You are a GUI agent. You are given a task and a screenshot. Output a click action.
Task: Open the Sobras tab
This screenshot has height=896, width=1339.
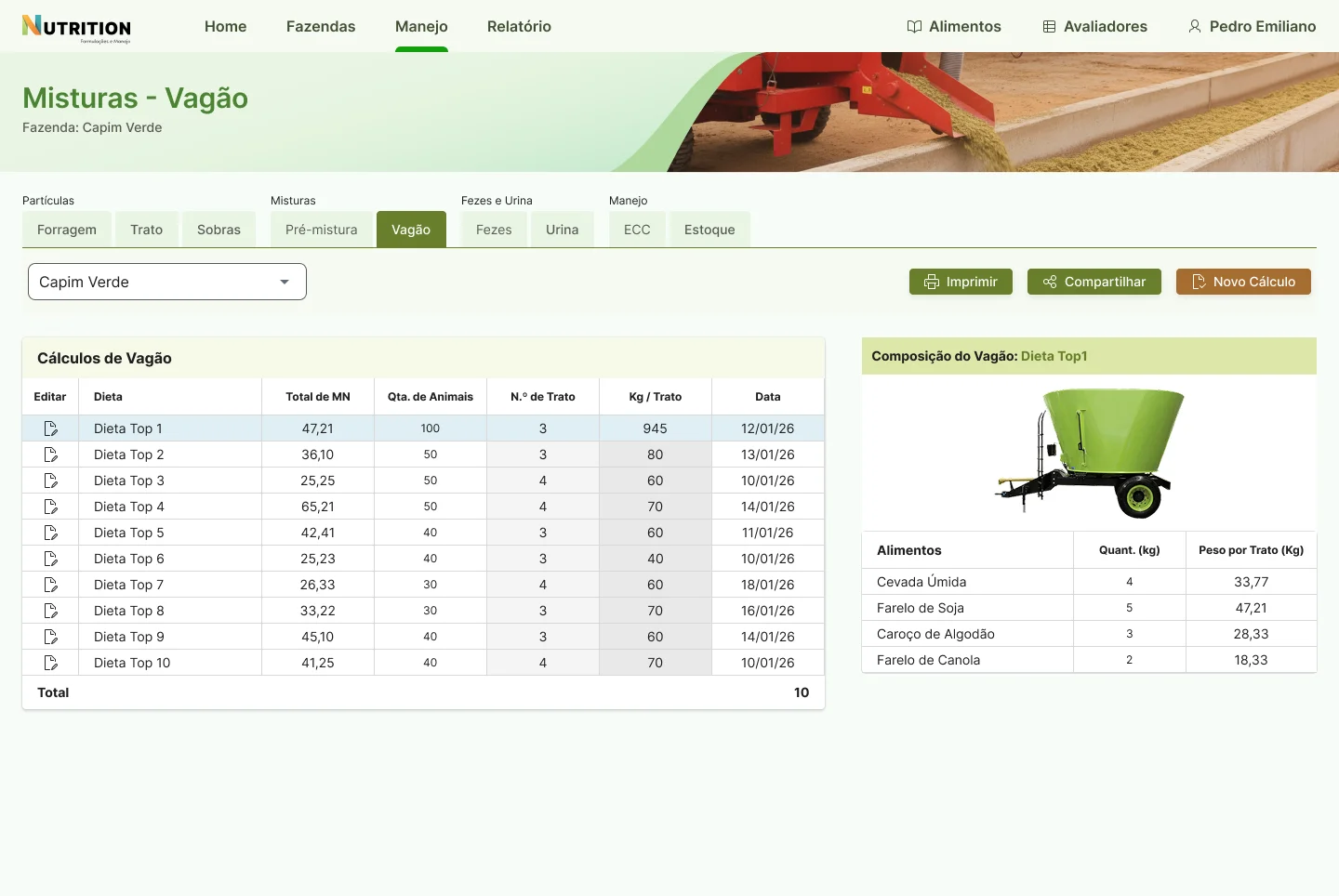click(x=219, y=230)
